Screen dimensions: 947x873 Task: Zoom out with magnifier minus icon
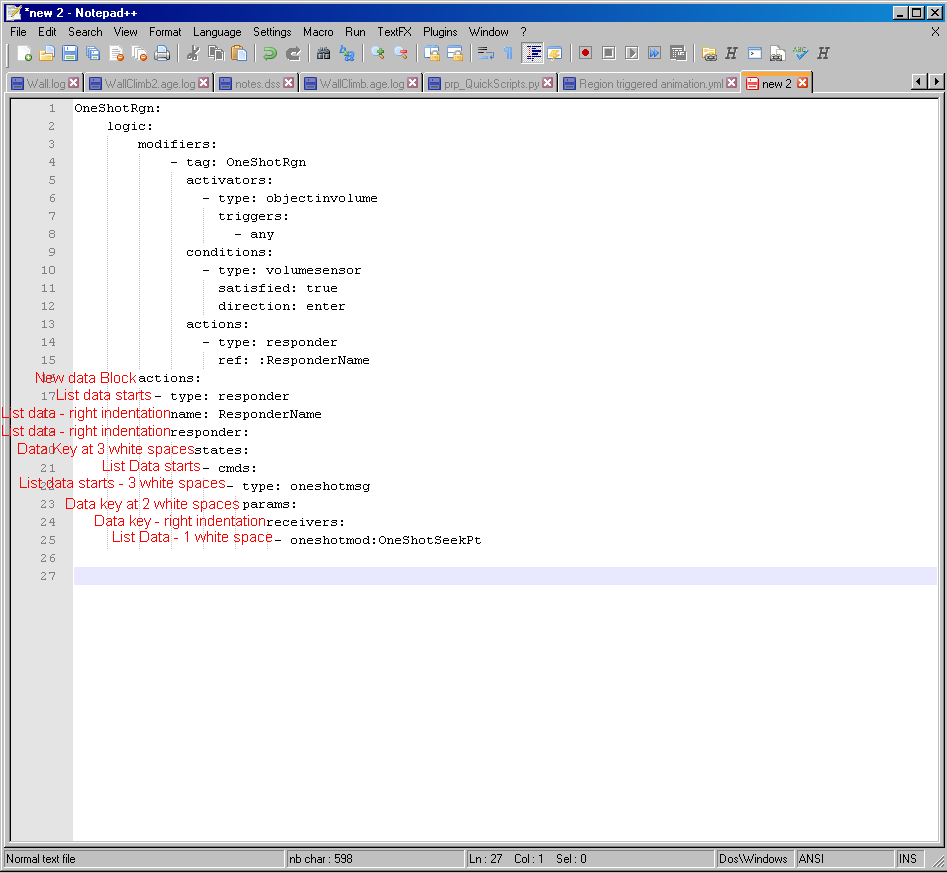(401, 53)
